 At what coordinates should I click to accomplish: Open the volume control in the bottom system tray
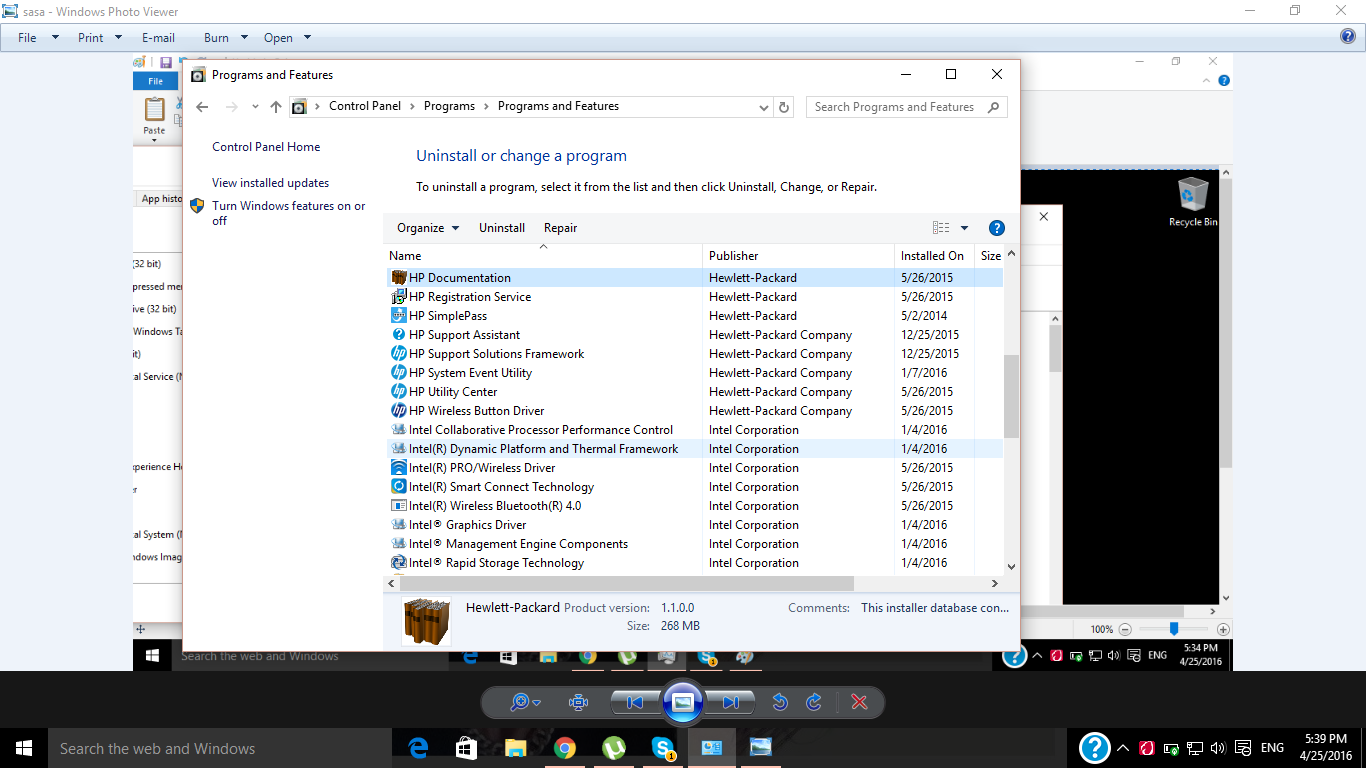(x=1217, y=748)
